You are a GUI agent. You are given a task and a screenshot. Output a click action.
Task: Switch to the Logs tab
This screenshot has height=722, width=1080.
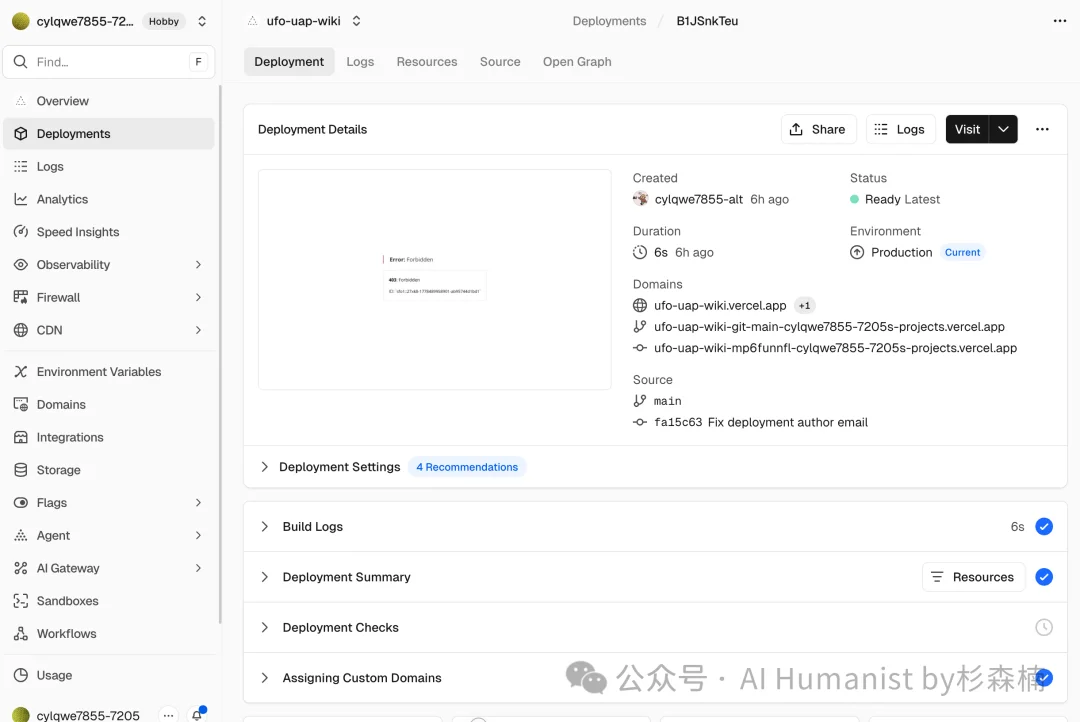pyautogui.click(x=360, y=61)
